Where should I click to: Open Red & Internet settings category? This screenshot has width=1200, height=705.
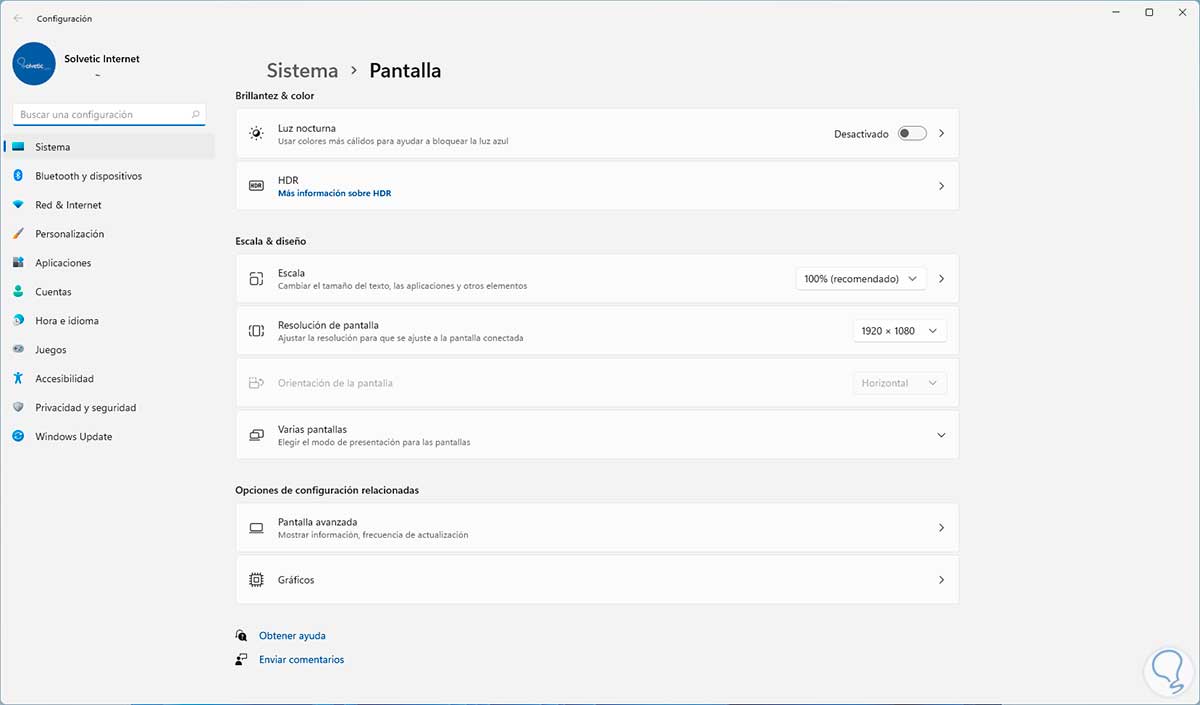tap(68, 205)
